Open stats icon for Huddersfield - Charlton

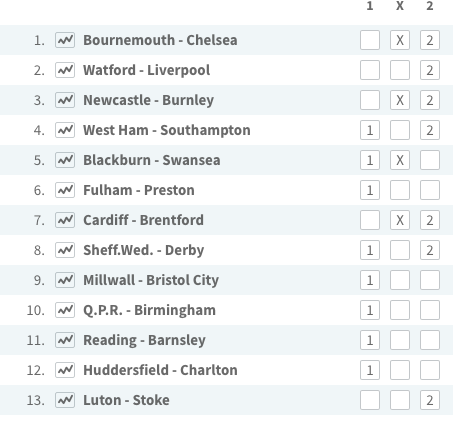click(x=65, y=370)
